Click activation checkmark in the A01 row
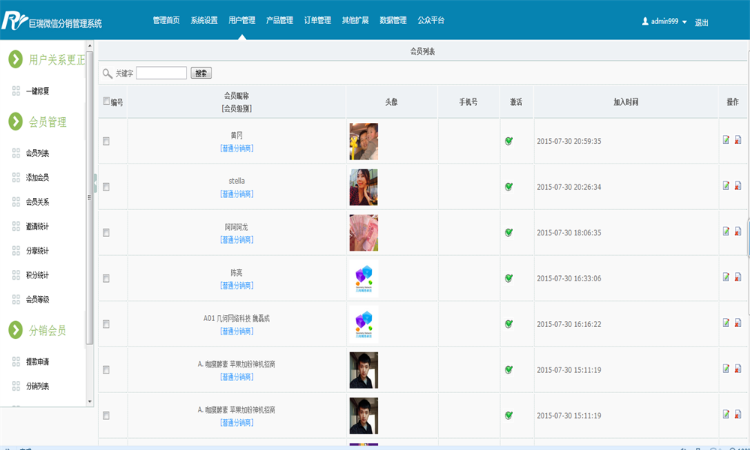Screen dimensions: 750x450 point(509,324)
